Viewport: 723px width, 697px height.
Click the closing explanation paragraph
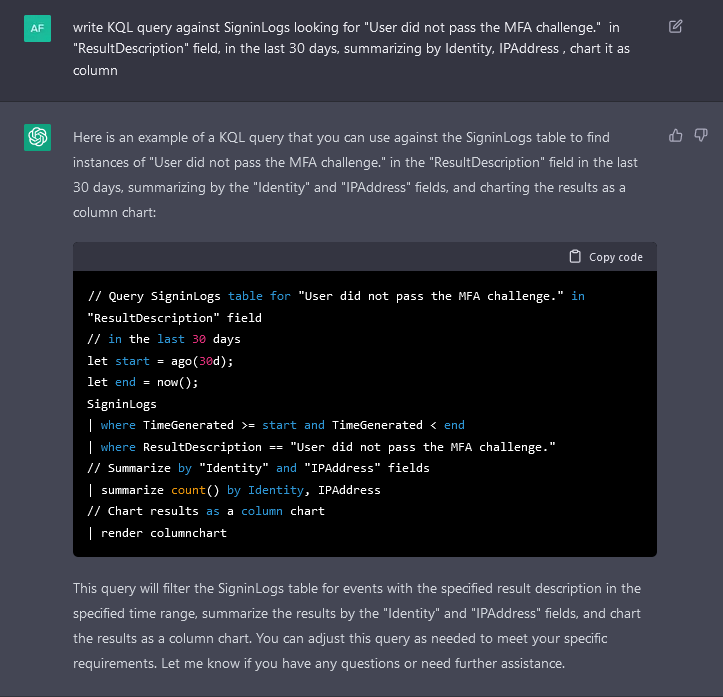point(357,625)
